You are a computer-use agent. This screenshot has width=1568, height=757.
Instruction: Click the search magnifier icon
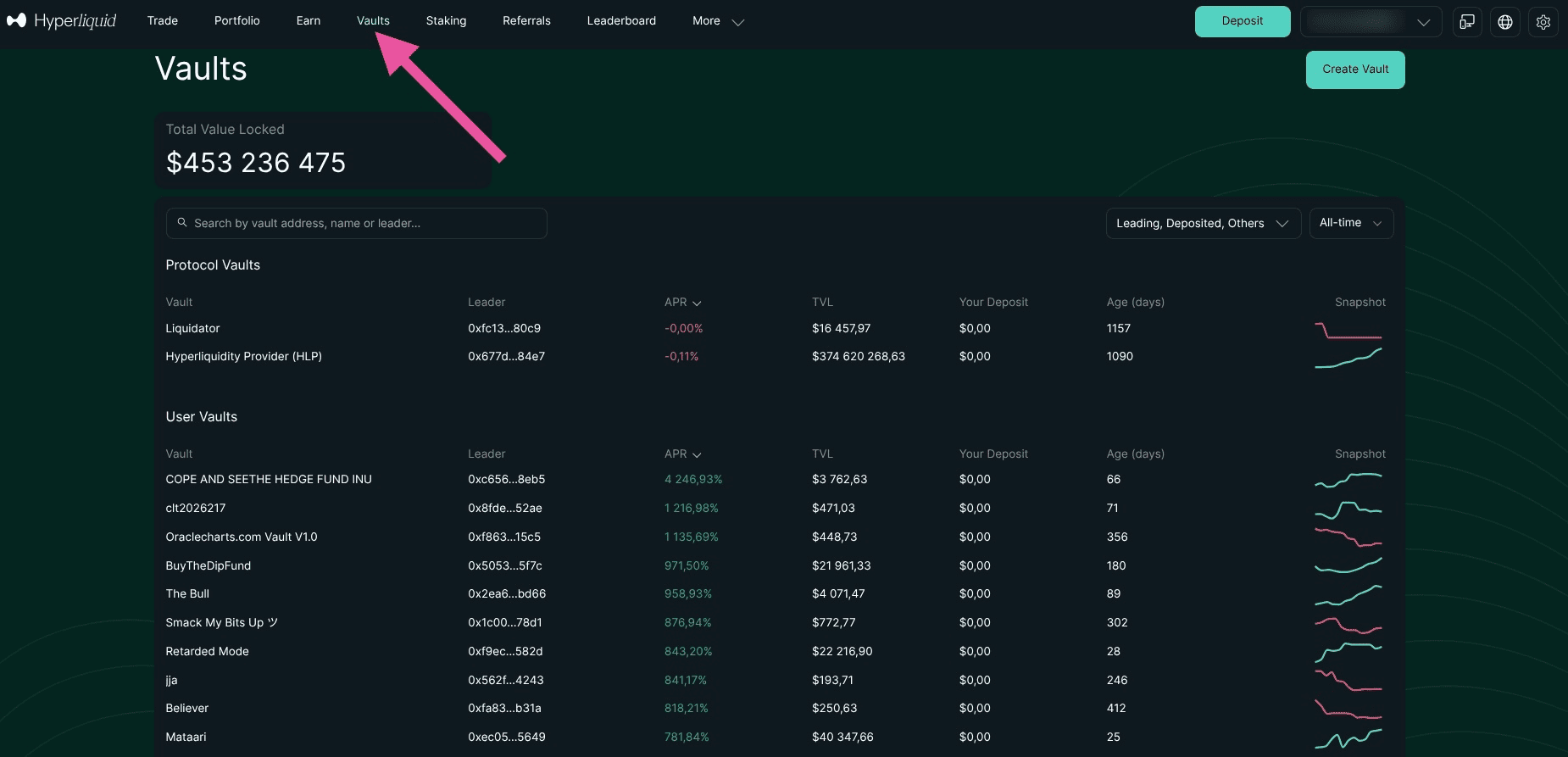pos(182,223)
